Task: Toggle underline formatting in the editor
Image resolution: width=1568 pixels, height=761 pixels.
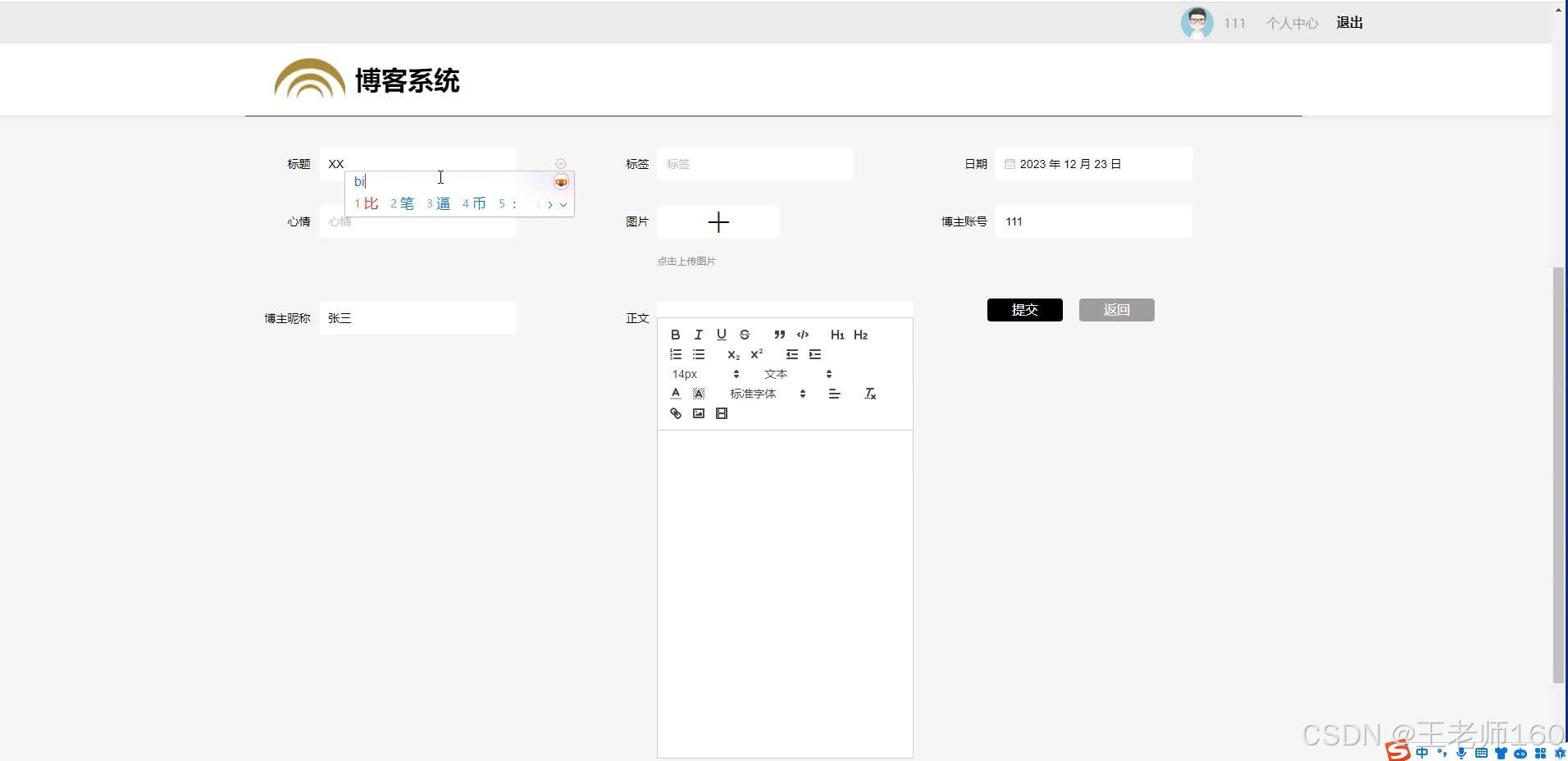Action: point(722,335)
